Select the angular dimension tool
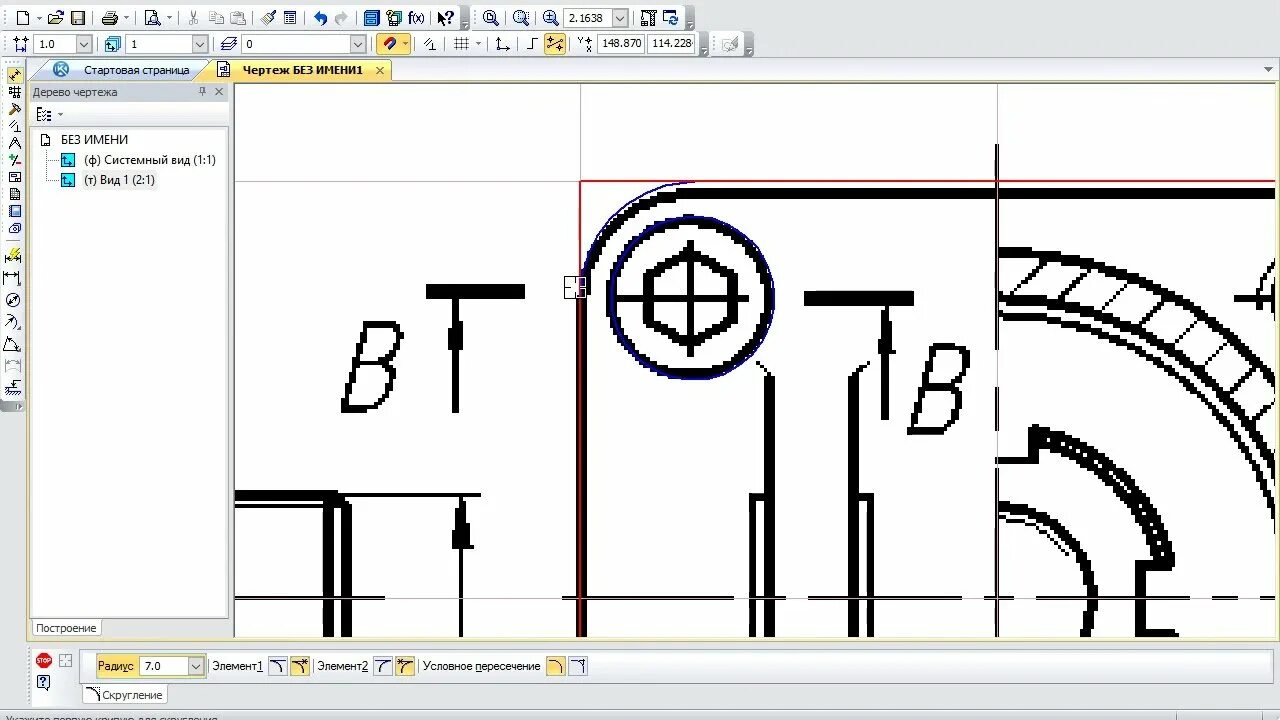This screenshot has height=720, width=1280. click(13, 344)
